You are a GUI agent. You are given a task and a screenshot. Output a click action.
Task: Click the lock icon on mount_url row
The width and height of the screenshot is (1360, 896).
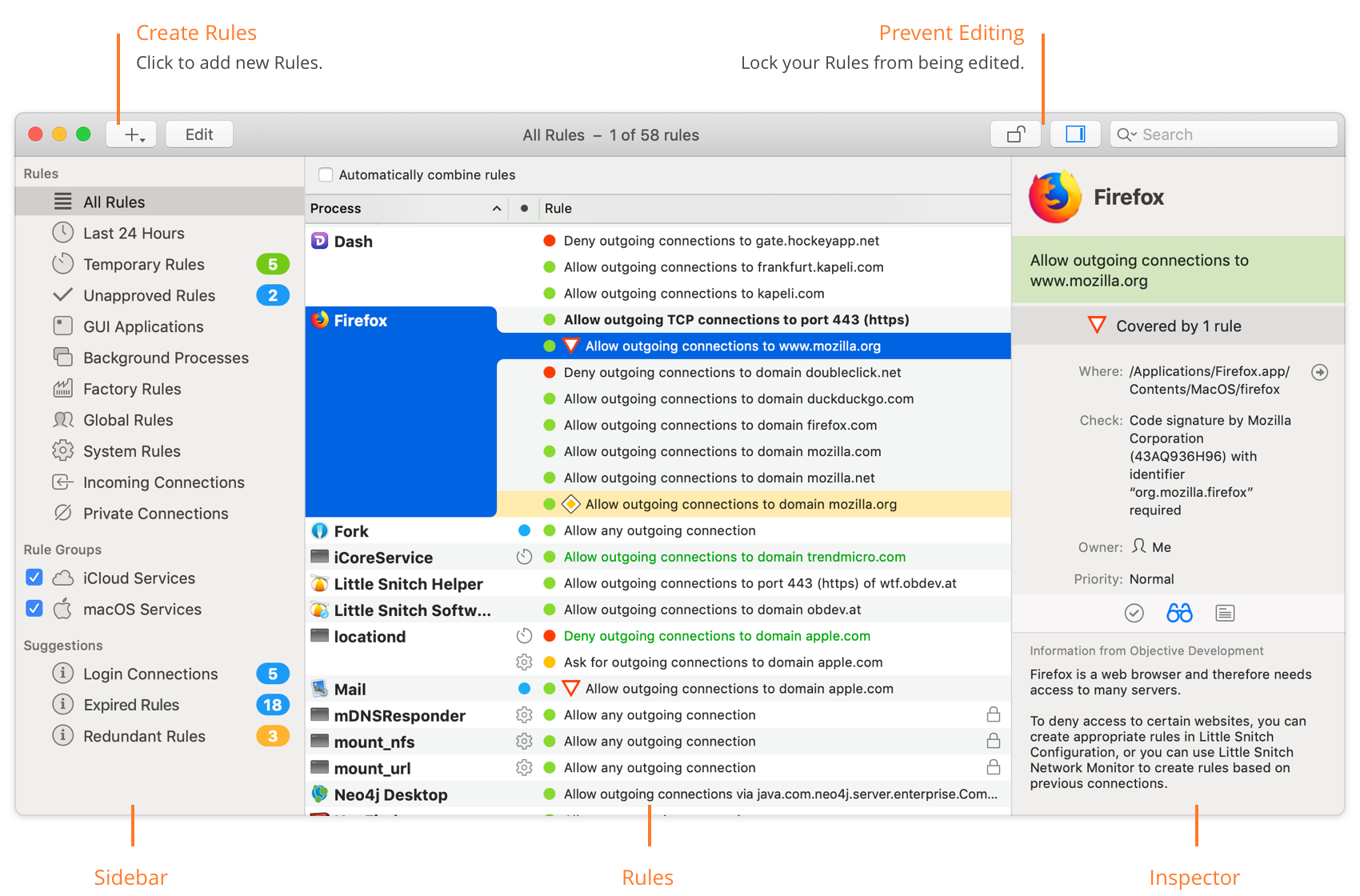click(x=993, y=767)
